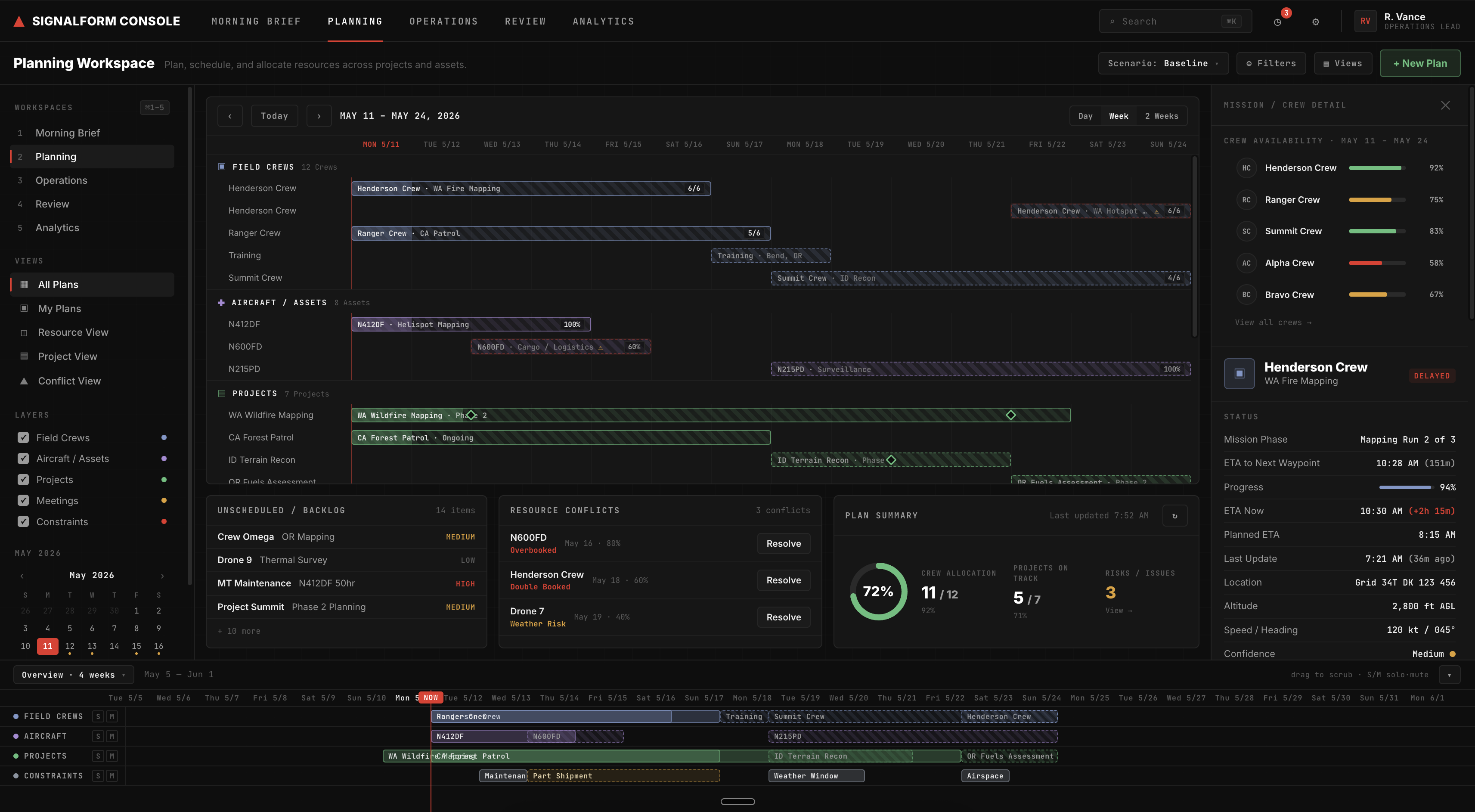Viewport: 1475px width, 812px height.
Task: Jump to Today in planner
Action: tap(274, 116)
